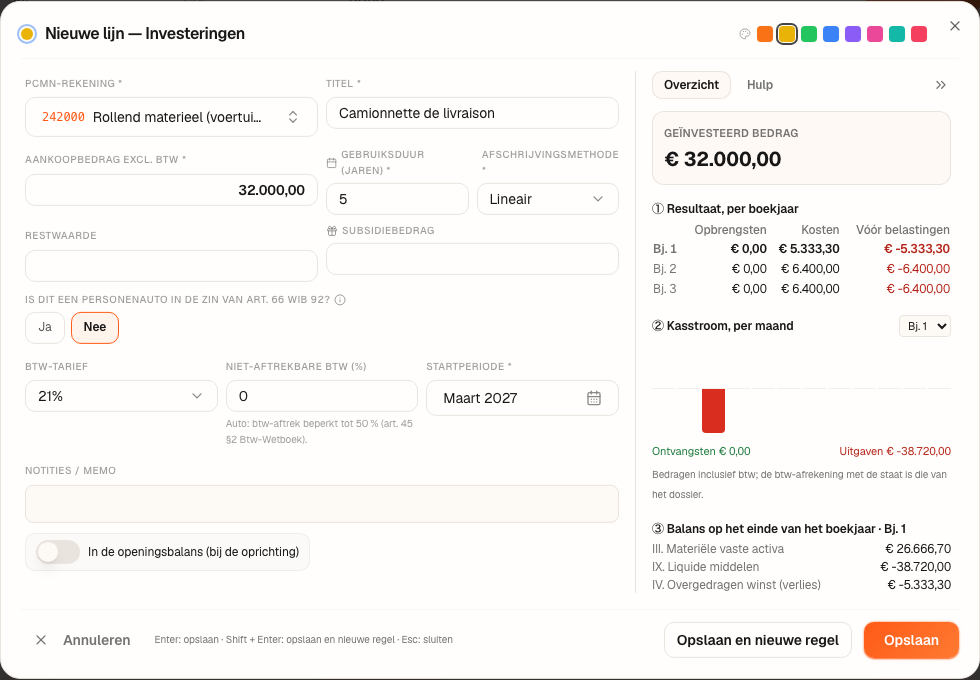This screenshot has width=980, height=680.
Task: Switch to the Overzicht tab
Action: click(x=691, y=85)
